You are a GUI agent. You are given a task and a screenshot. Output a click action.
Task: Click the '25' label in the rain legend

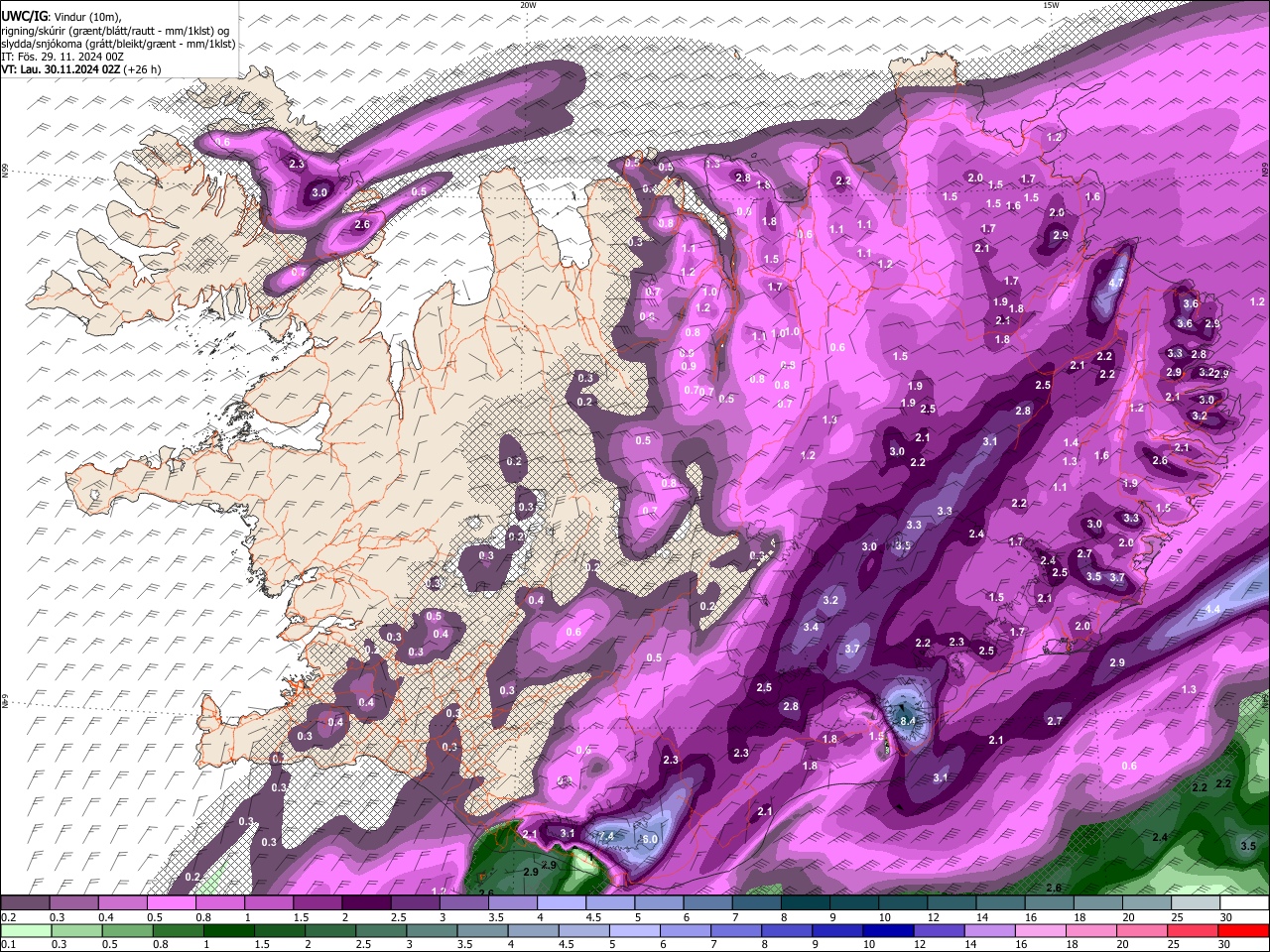tap(1176, 945)
